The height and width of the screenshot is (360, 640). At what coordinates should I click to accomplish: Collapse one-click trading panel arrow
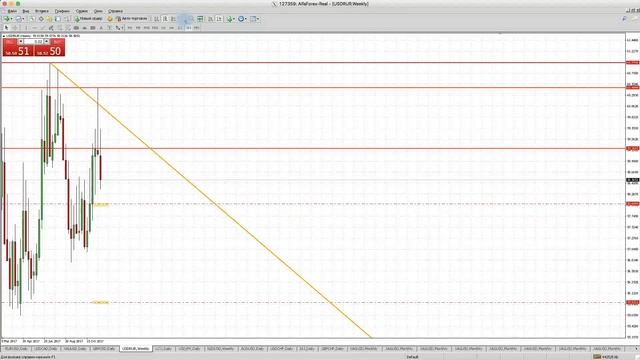pyautogui.click(x=4, y=36)
